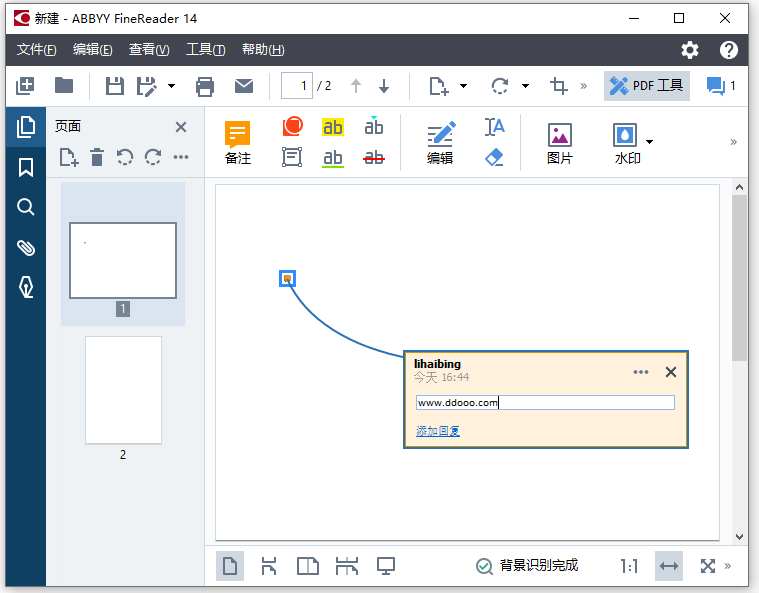Open digital signatures pen panel
Viewport: 759px width, 593px height.
coord(26,287)
